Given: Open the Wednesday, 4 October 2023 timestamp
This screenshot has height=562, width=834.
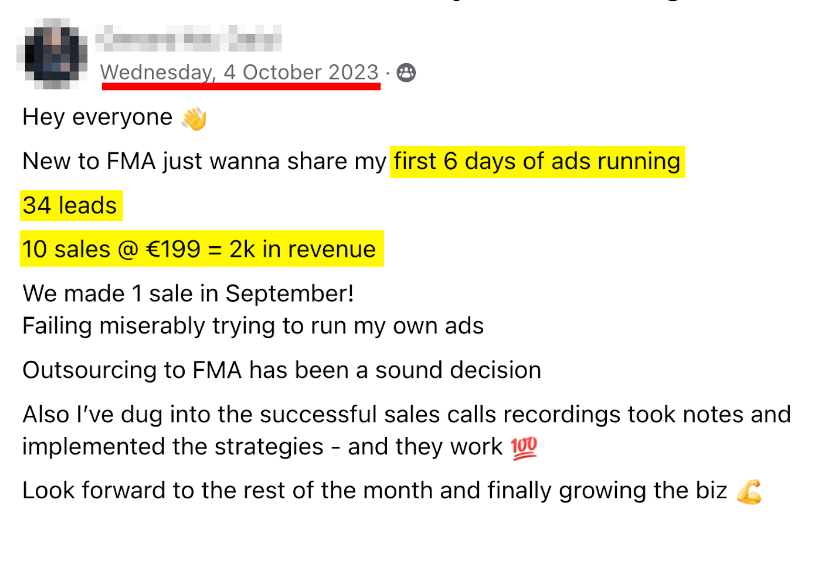Looking at the screenshot, I should tap(239, 72).
